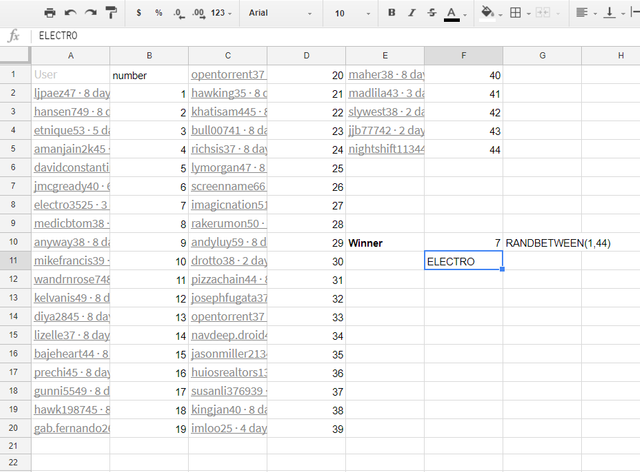Toggle italic formatting
Image resolution: width=640 pixels, height=472 pixels.
click(411, 13)
